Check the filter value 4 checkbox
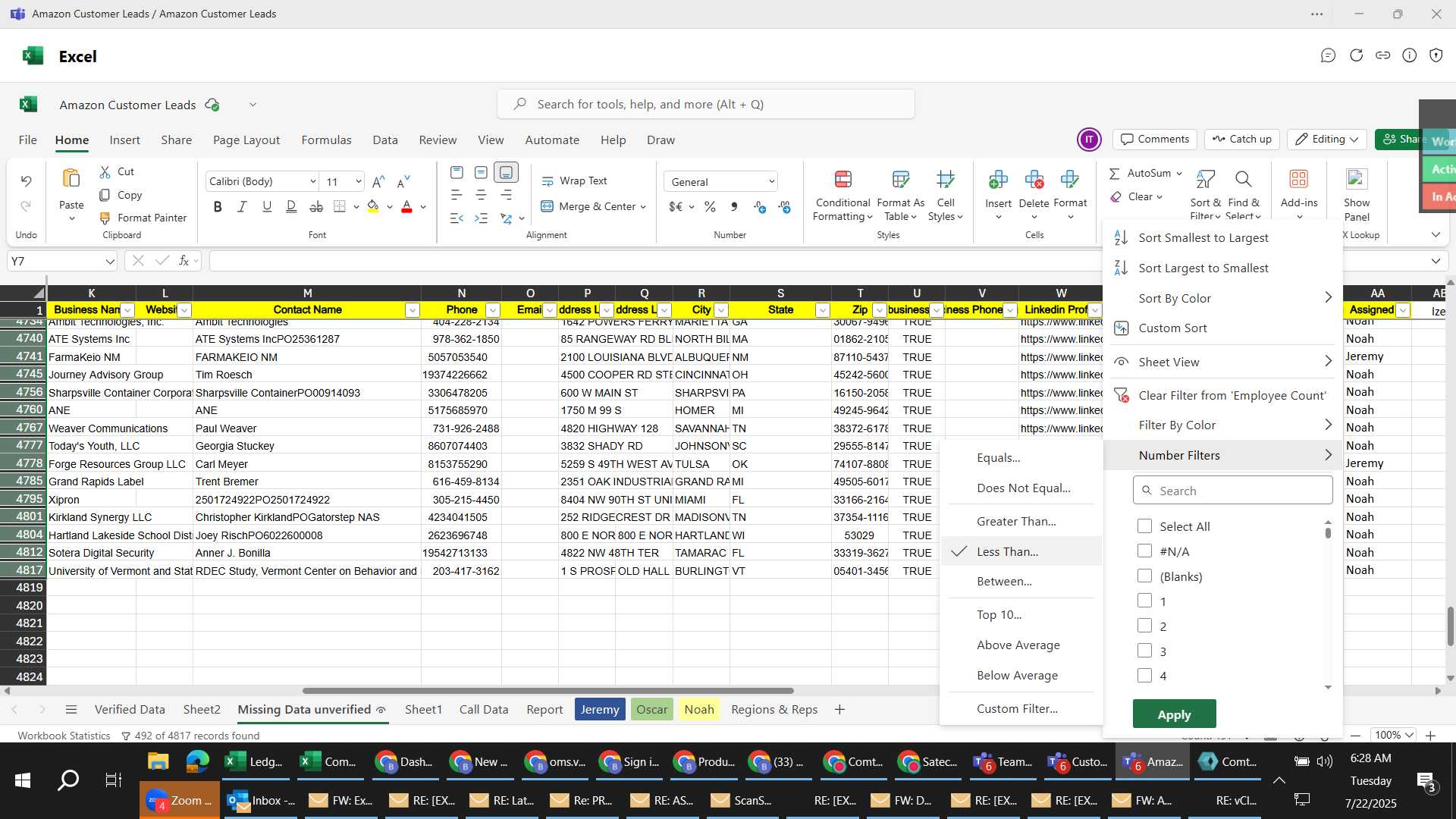Screen dimensions: 1456x819 coord(1144,676)
